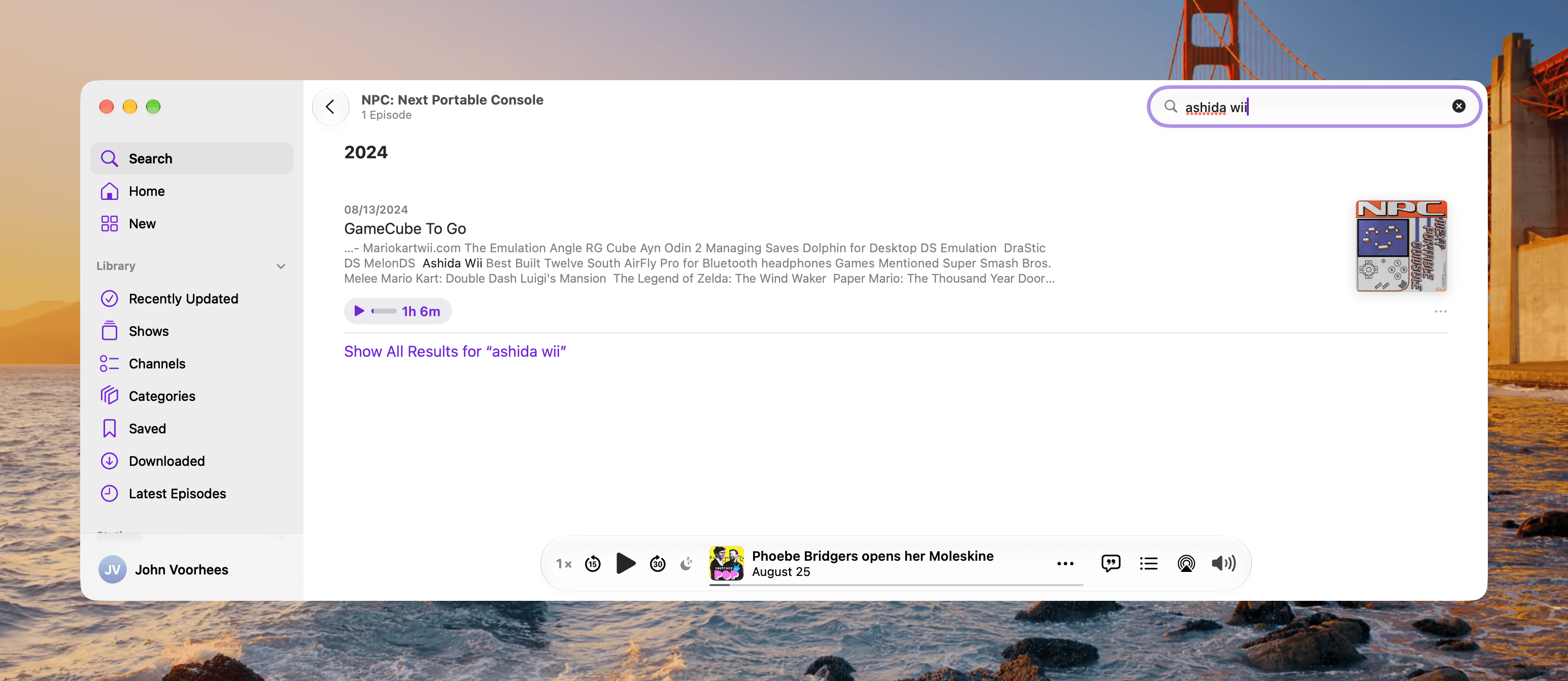Screen dimensions: 1568x681
Task: Collapse the Library section chevron
Action: point(281,266)
